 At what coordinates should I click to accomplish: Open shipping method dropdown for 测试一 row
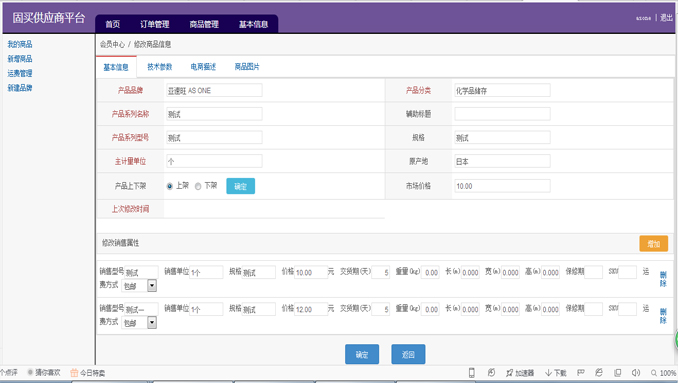pos(152,322)
